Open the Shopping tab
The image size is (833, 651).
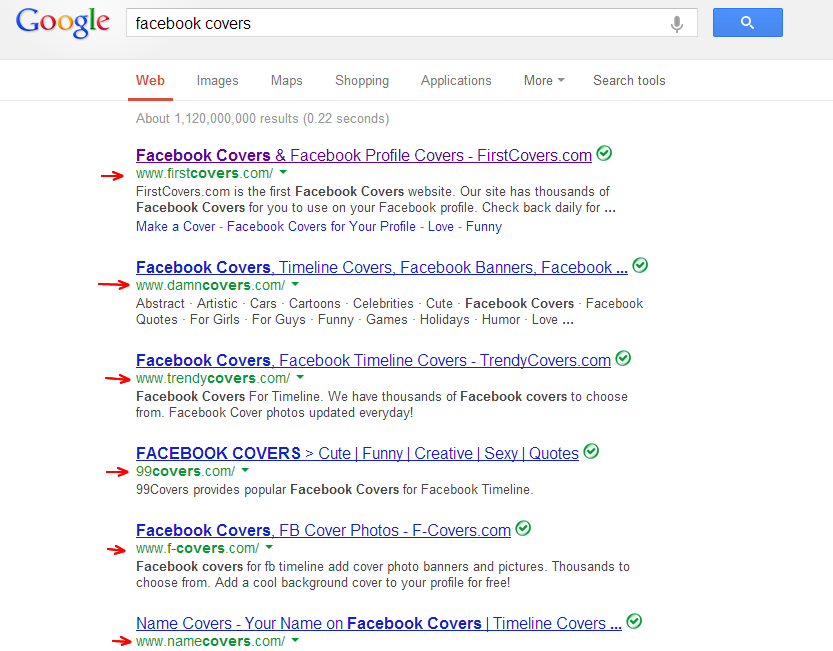[362, 80]
